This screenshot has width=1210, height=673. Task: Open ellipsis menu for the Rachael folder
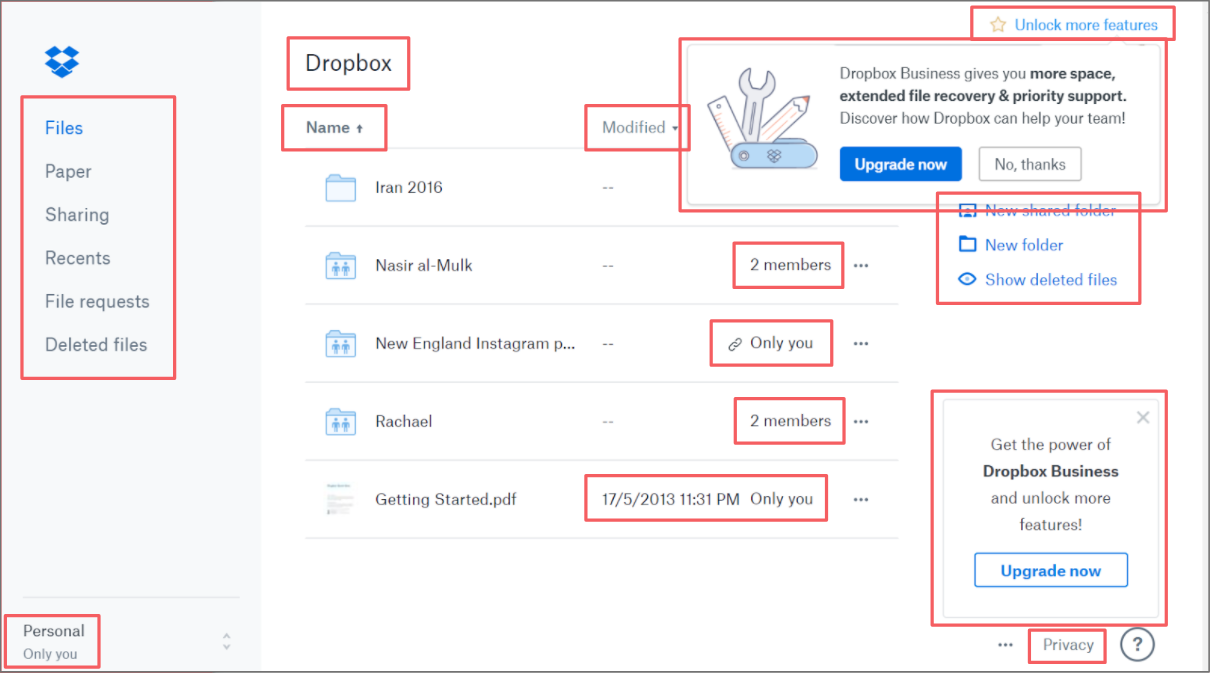point(861,422)
